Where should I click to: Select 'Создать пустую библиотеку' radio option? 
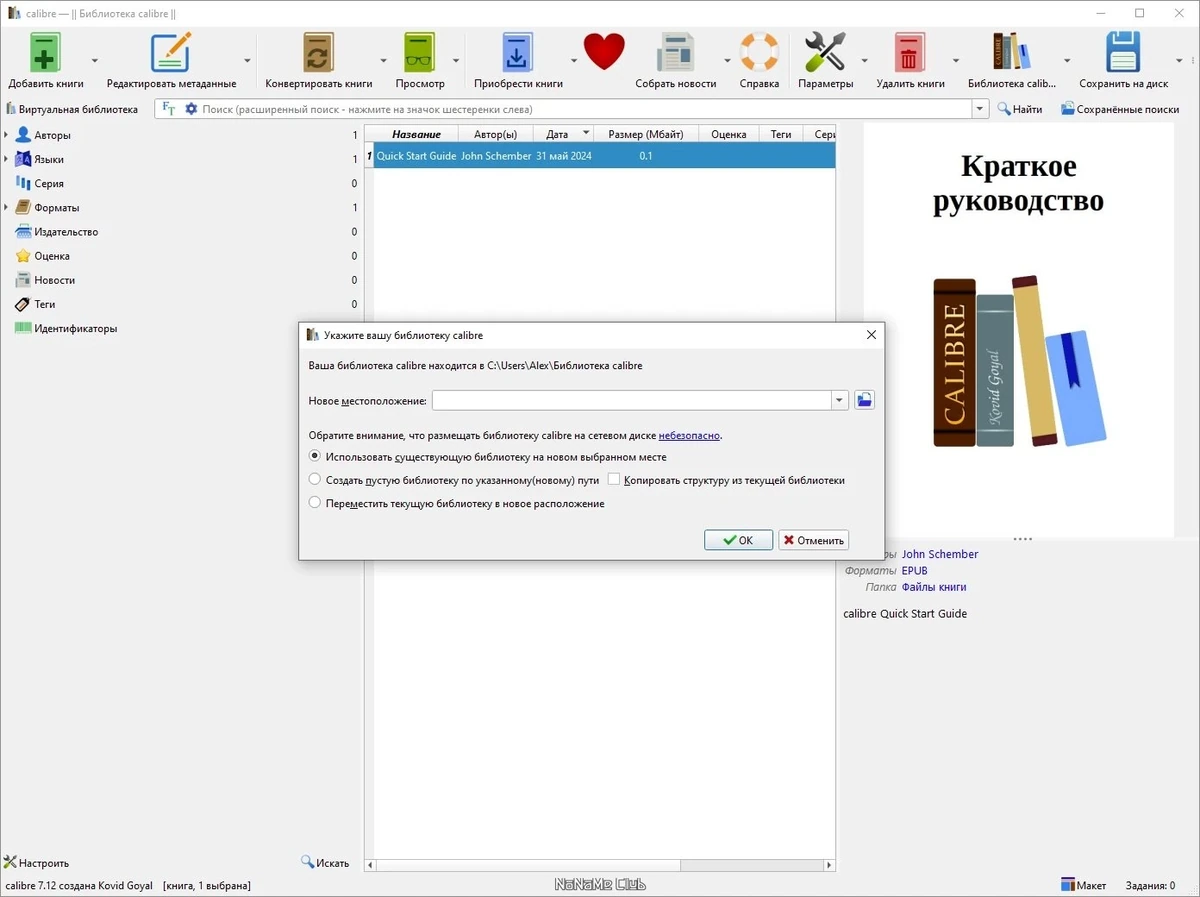(x=315, y=480)
